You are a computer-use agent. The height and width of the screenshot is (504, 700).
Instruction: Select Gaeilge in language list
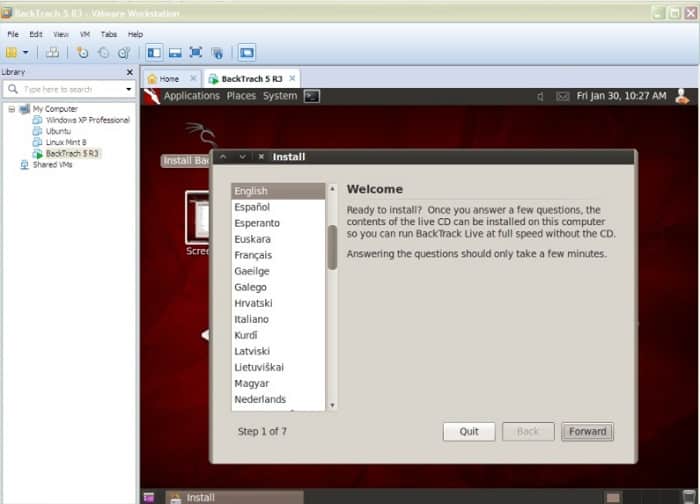point(279,271)
